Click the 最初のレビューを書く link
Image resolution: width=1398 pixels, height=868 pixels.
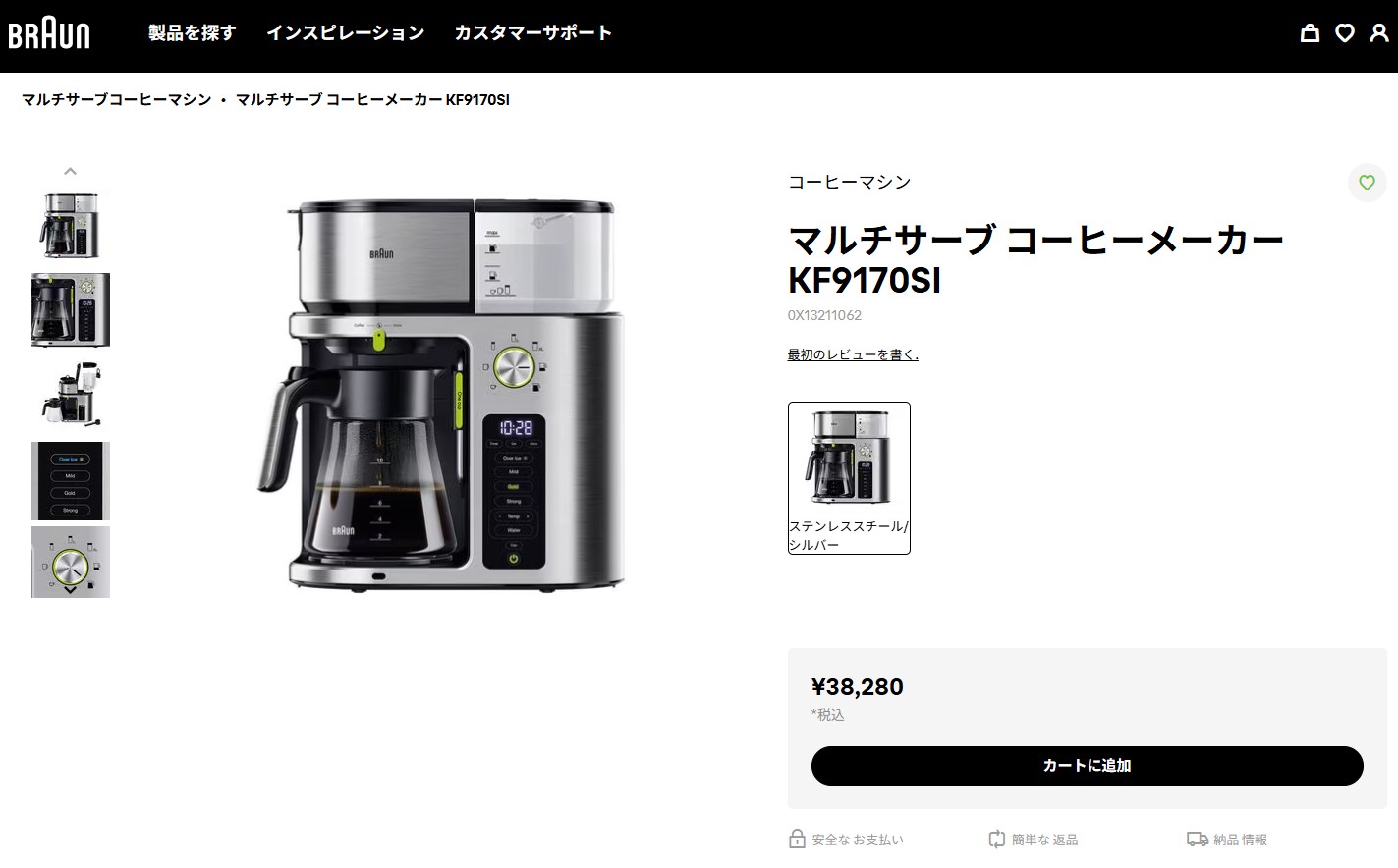pos(853,354)
